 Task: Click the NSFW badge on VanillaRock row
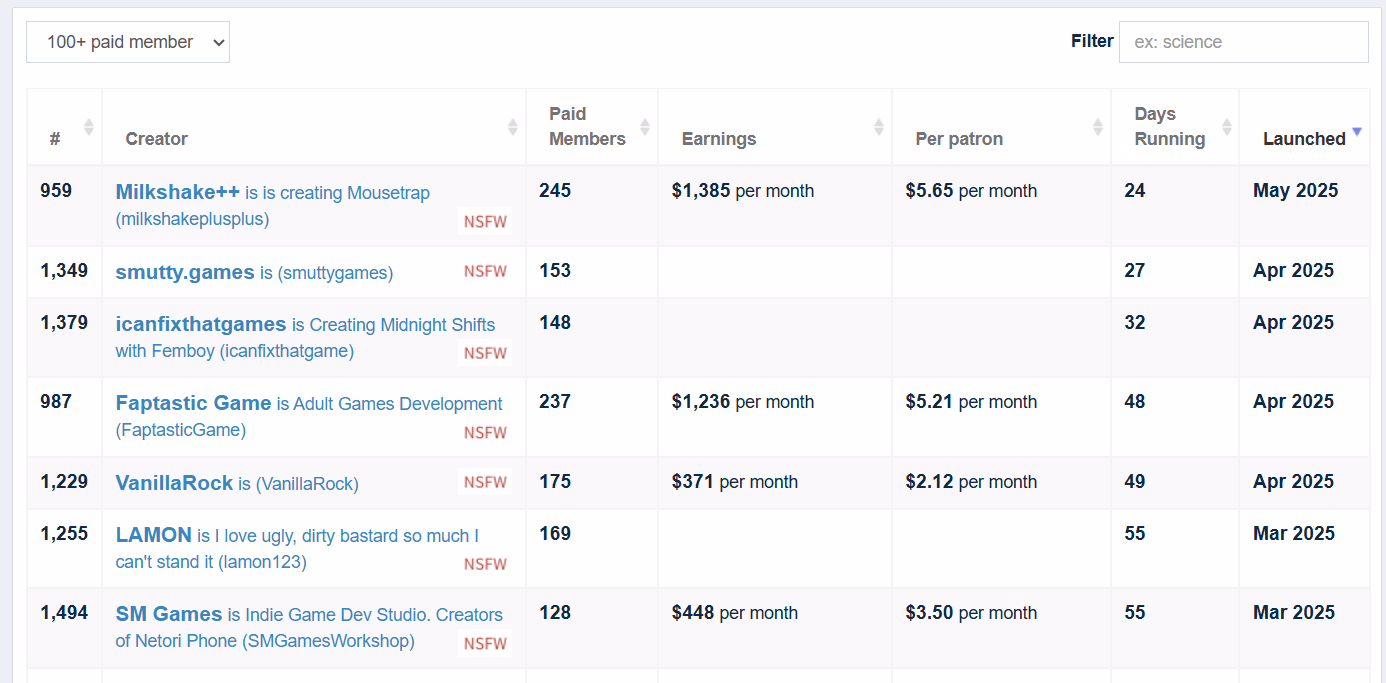point(485,482)
